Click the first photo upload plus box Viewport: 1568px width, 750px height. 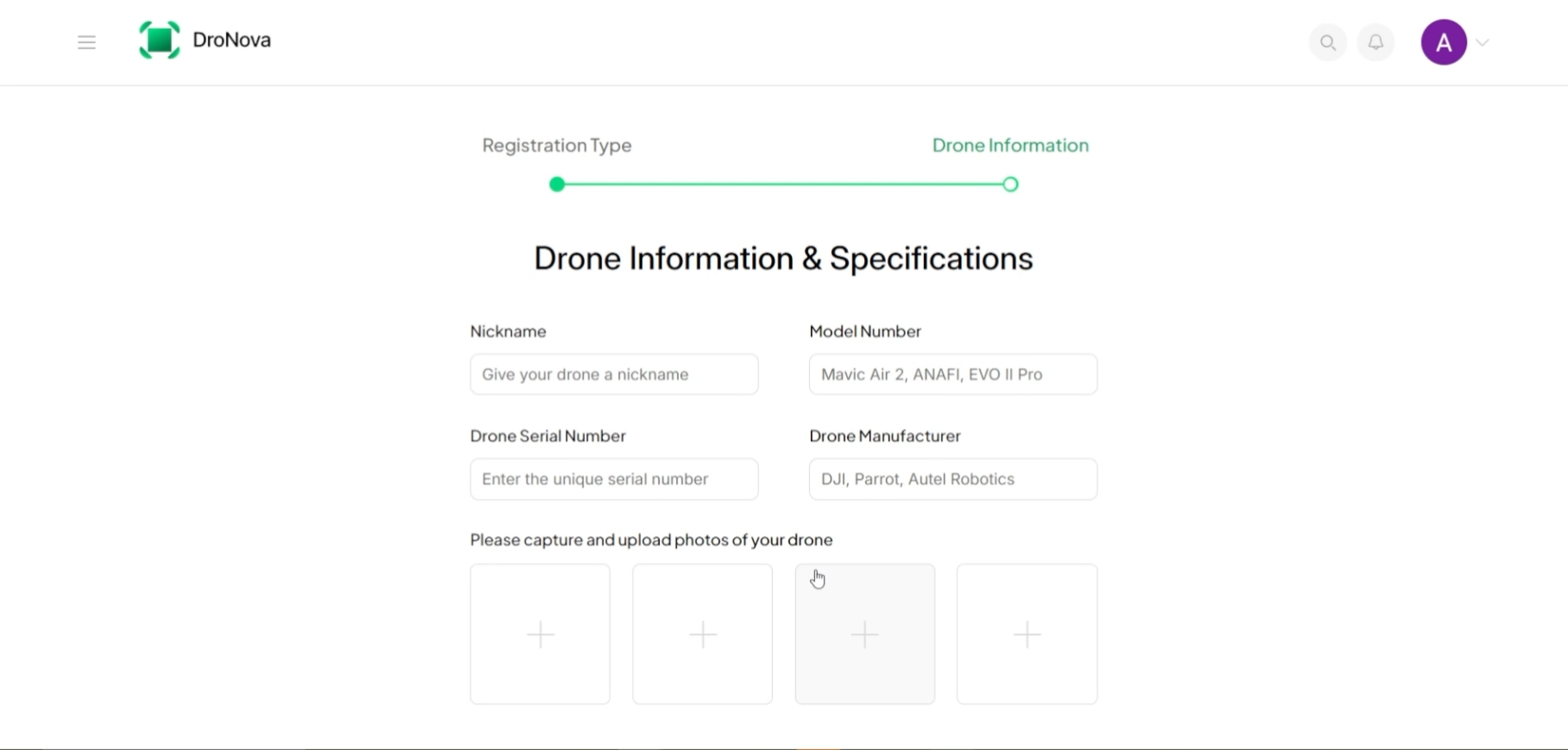point(540,634)
